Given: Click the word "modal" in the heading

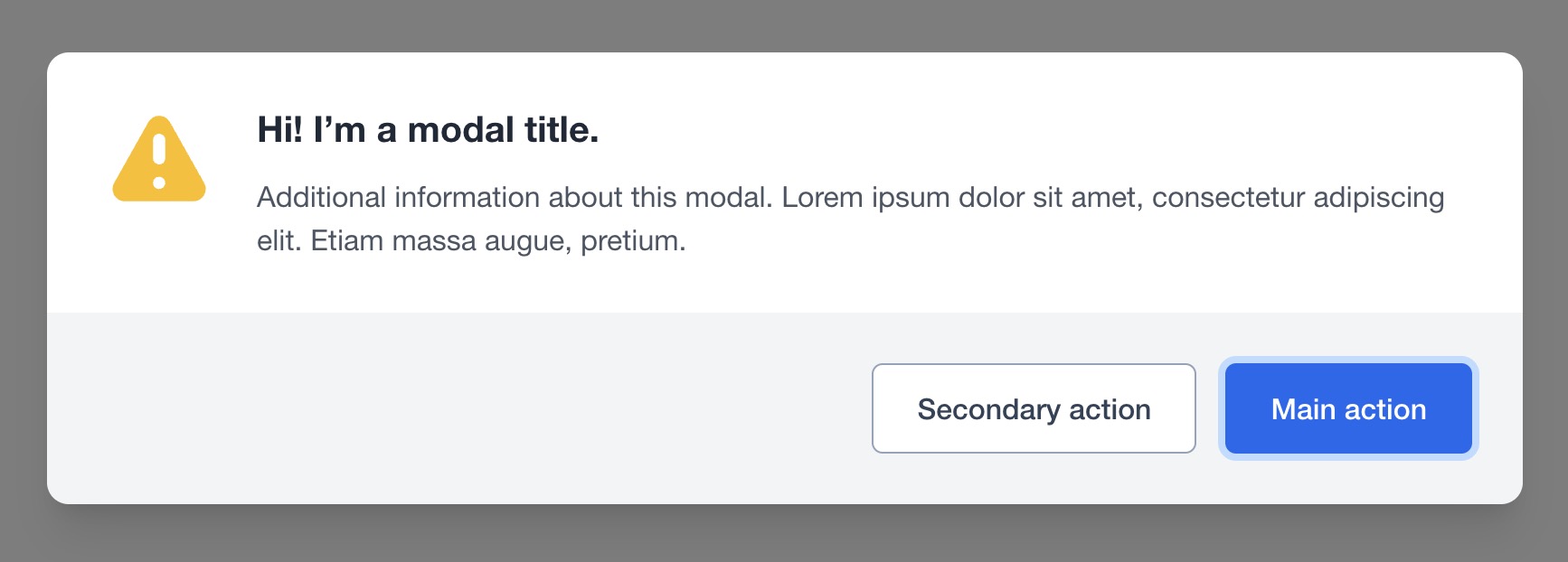Looking at the screenshot, I should click(461, 130).
